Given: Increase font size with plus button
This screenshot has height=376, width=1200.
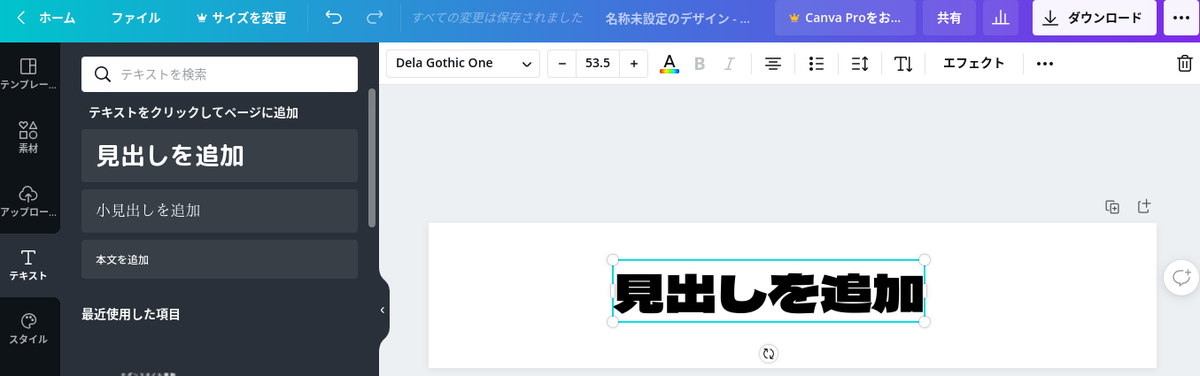Looking at the screenshot, I should (633, 63).
